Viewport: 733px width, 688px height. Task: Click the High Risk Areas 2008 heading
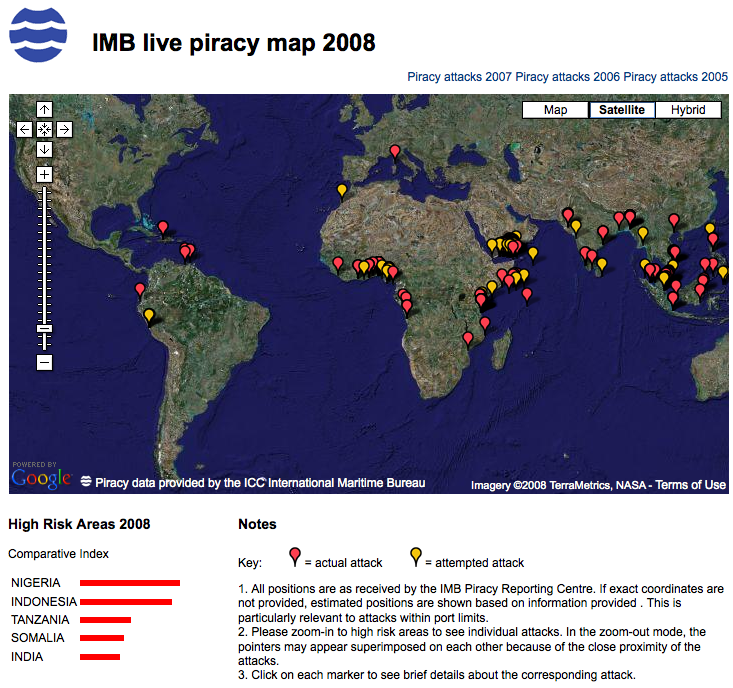point(79,524)
